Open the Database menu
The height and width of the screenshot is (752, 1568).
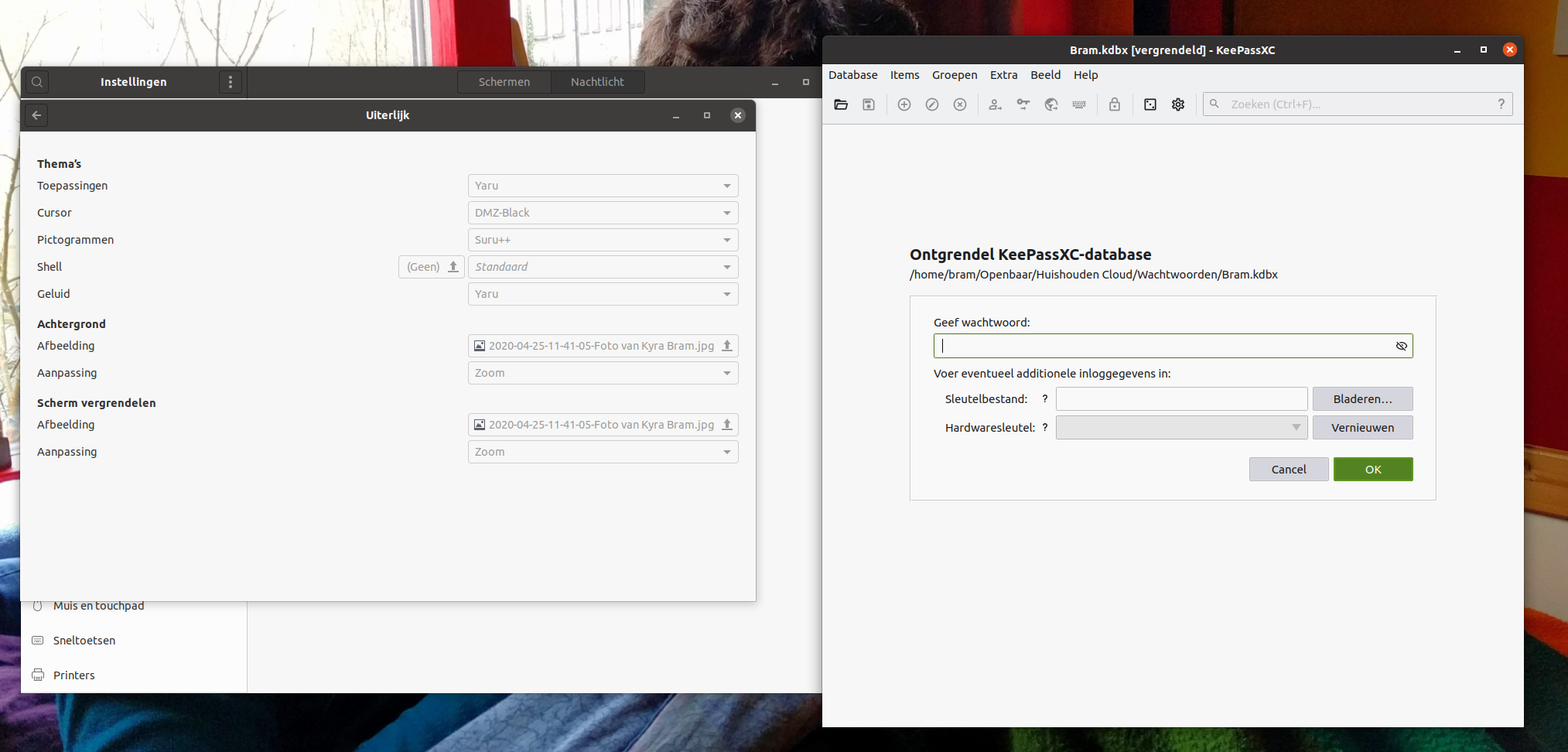(x=852, y=75)
